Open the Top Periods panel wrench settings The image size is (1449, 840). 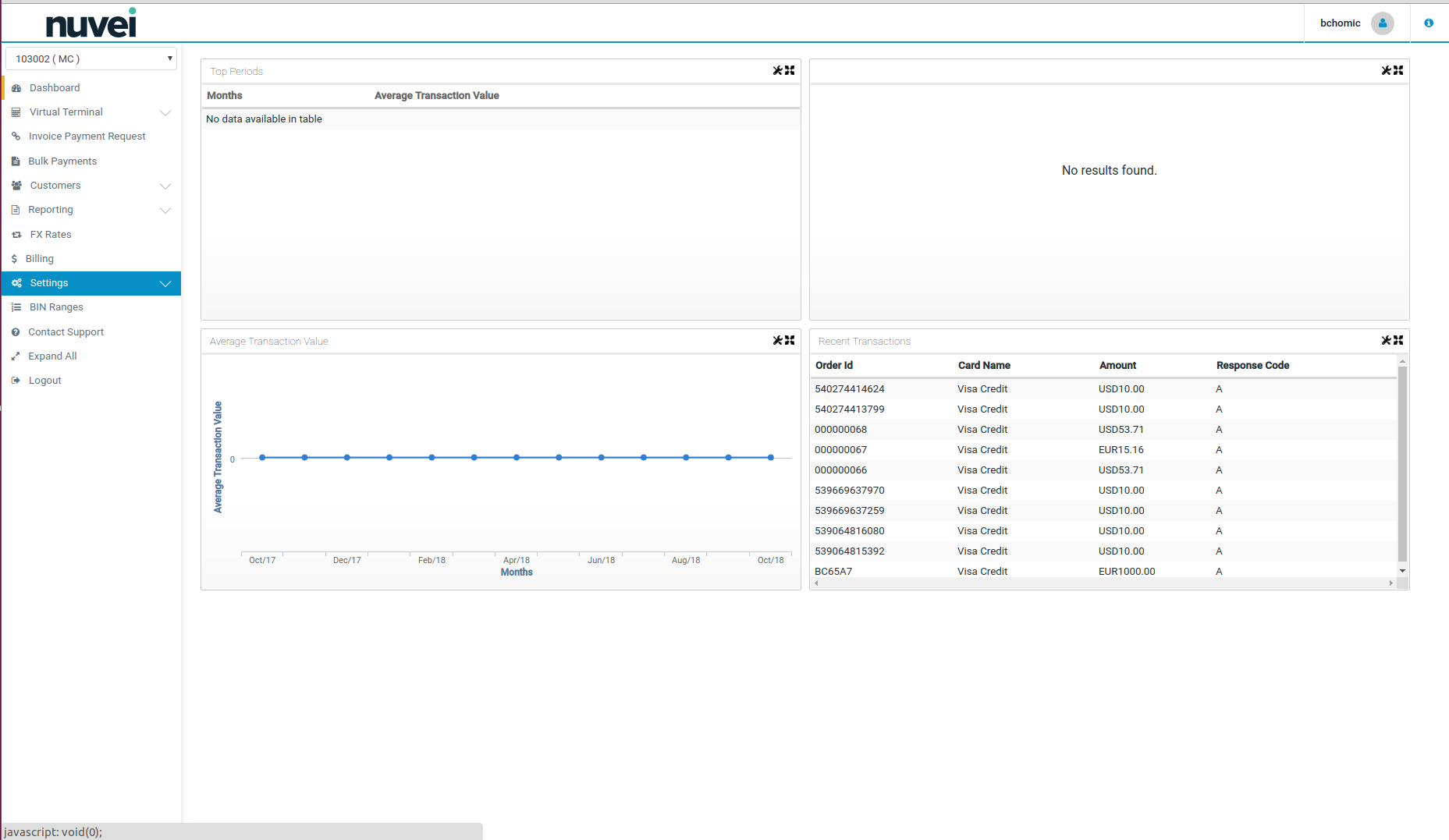click(x=777, y=70)
